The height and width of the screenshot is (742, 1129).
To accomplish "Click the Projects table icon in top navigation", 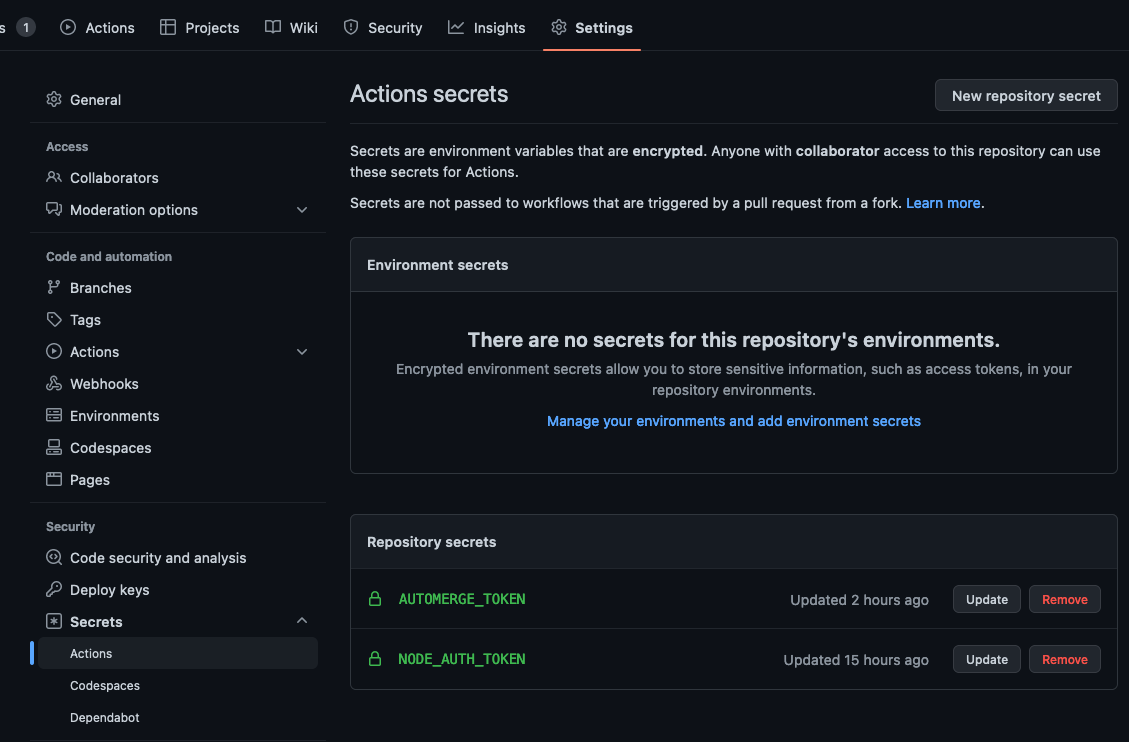I will coord(168,27).
